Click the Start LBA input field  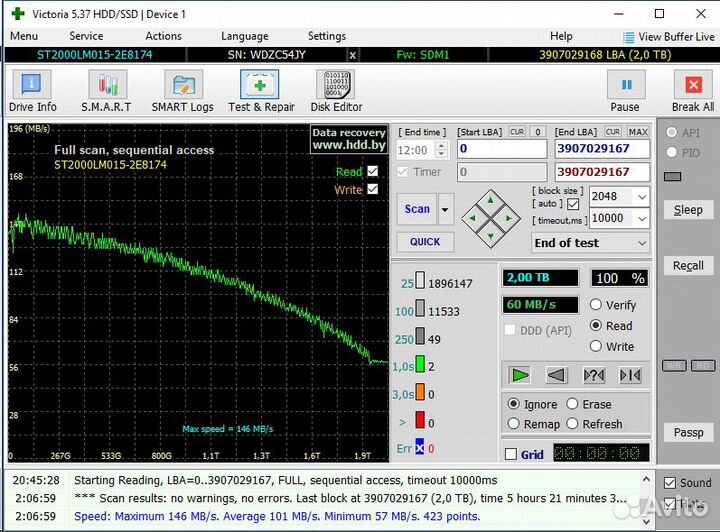[500, 150]
